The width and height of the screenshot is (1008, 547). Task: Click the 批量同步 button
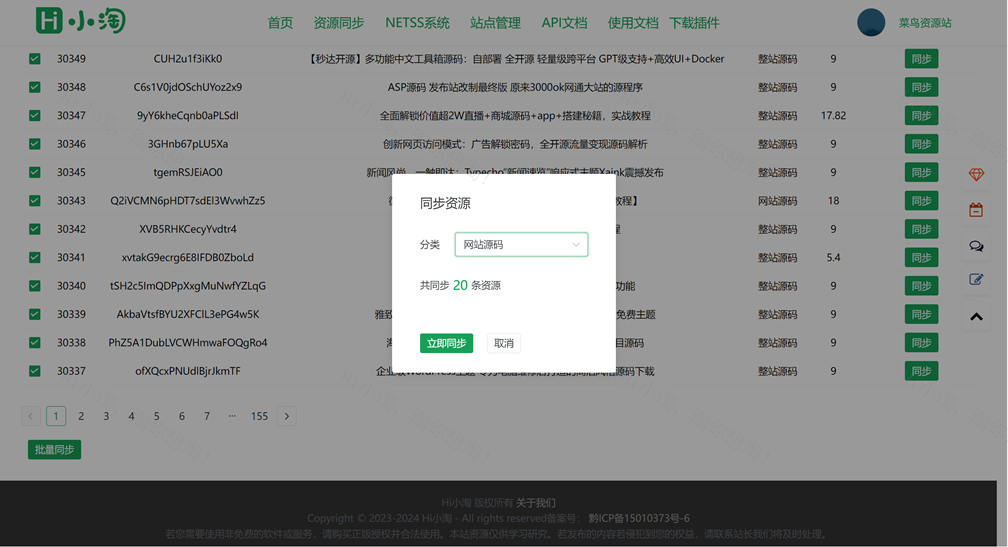click(54, 450)
